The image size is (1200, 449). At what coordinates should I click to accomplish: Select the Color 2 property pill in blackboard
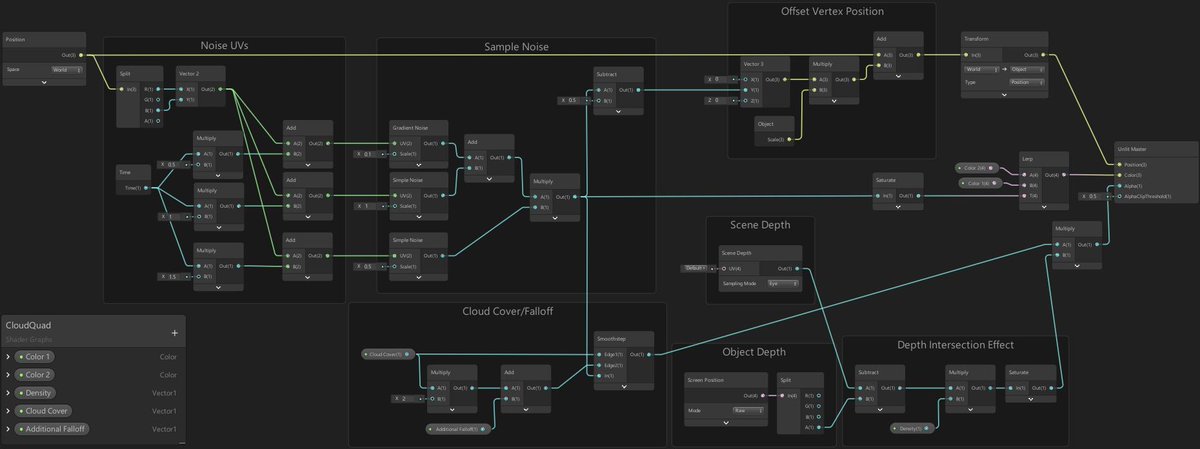click(x=36, y=374)
